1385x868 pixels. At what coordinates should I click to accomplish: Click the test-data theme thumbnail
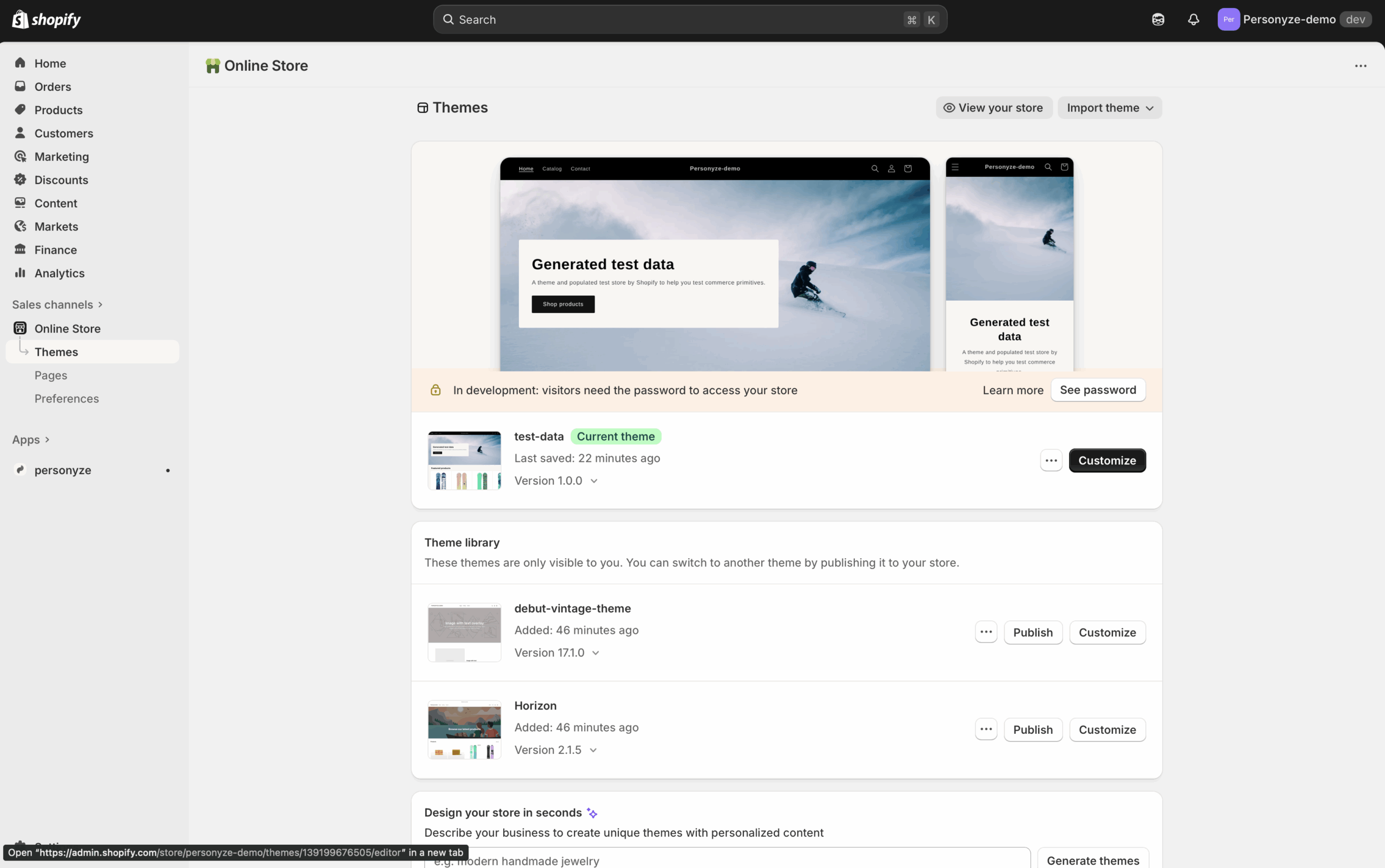pos(464,460)
